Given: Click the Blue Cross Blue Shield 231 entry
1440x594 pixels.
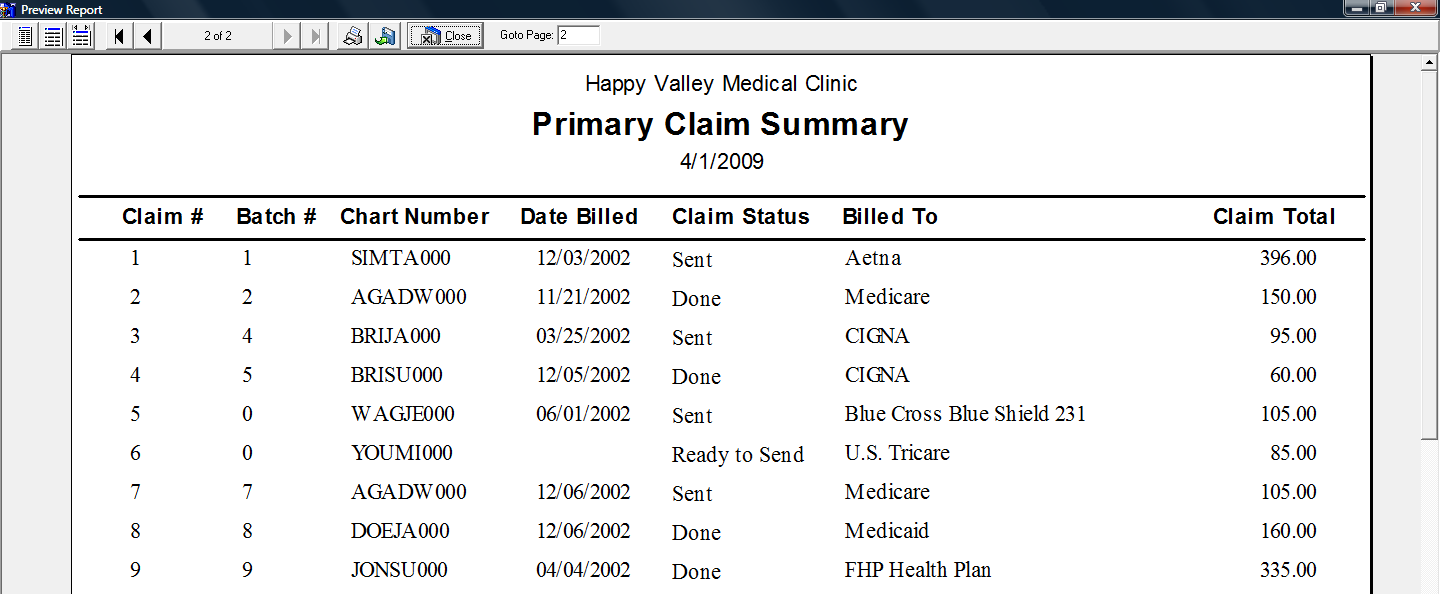Looking at the screenshot, I should click(x=965, y=414).
